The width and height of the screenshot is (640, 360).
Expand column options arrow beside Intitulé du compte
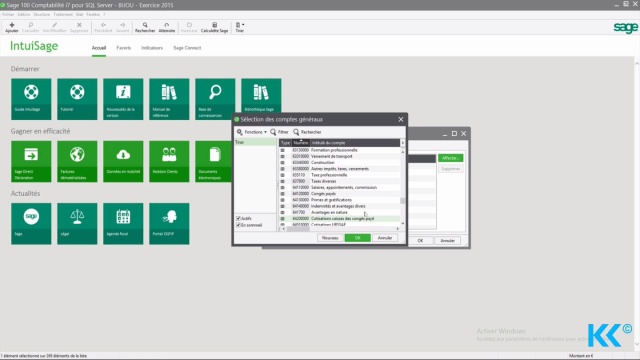tap(402, 143)
